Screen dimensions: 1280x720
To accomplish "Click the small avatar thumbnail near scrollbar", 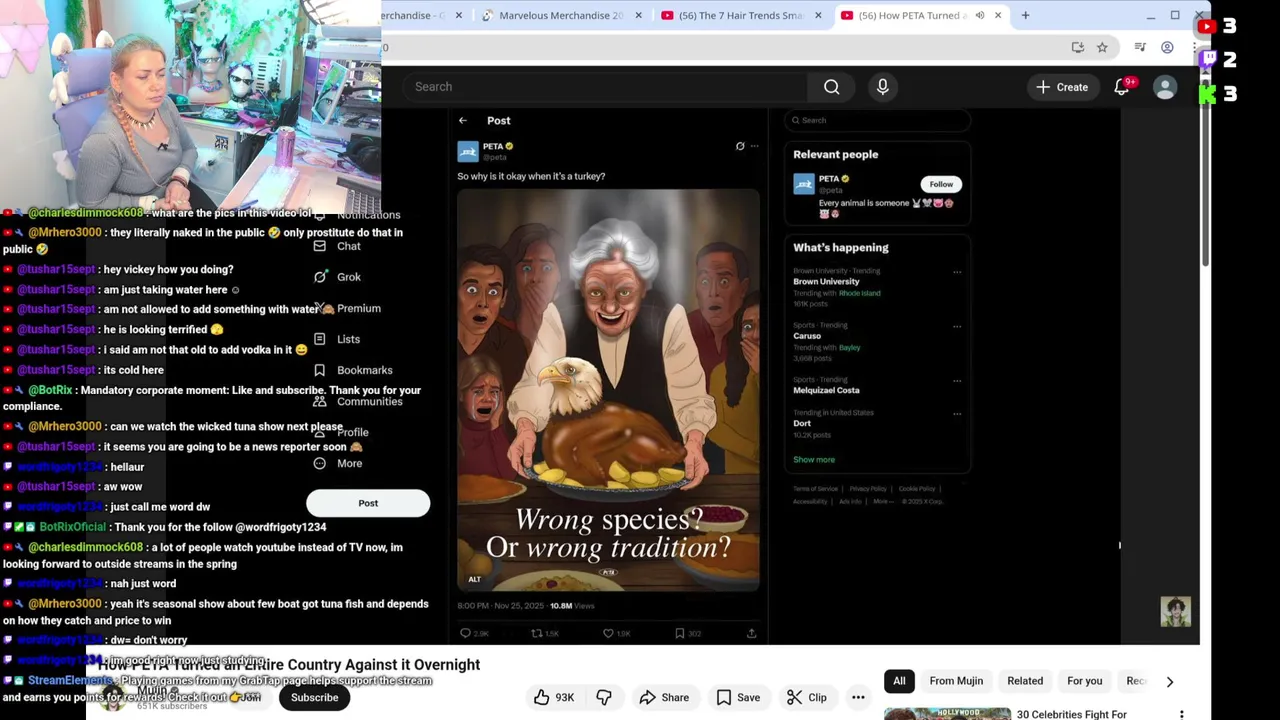I will [1175, 611].
